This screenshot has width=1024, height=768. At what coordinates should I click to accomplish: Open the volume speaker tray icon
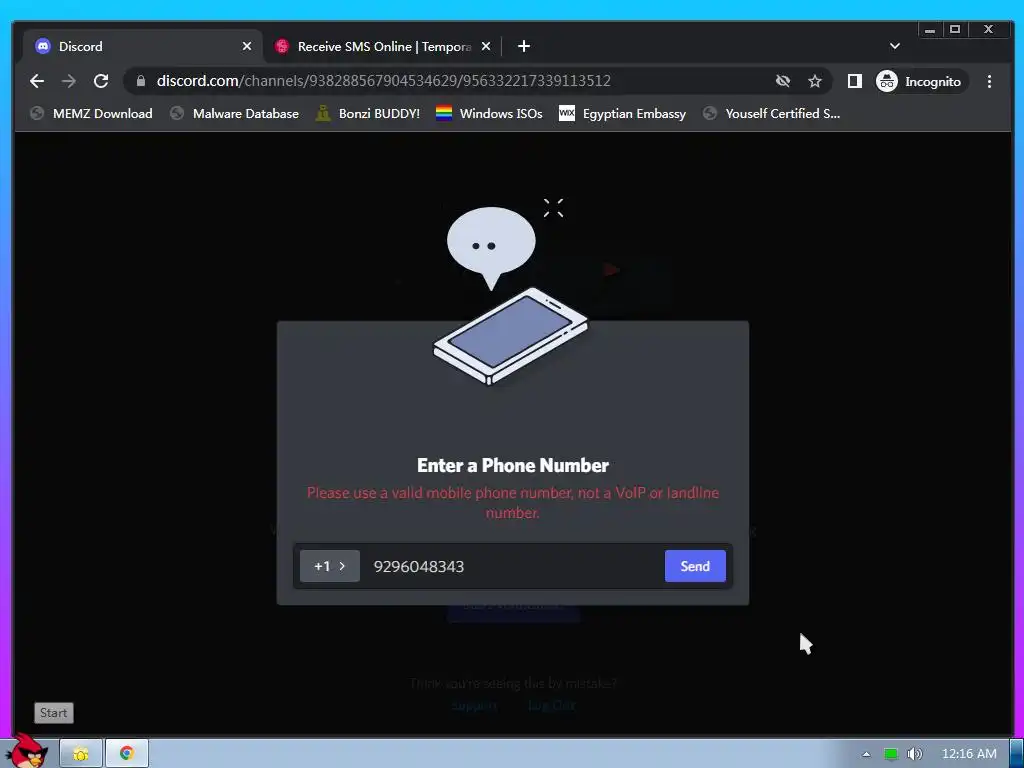pyautogui.click(x=915, y=754)
